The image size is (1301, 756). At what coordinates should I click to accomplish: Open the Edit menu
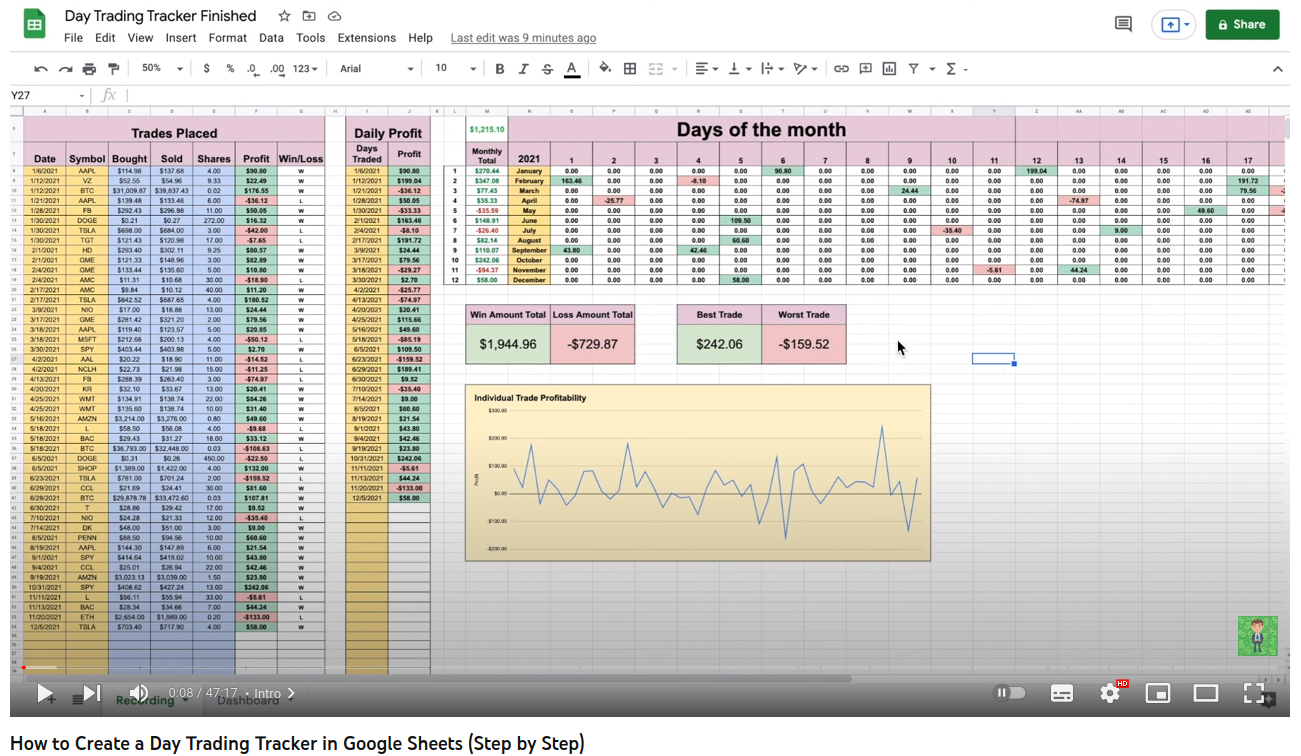point(105,38)
